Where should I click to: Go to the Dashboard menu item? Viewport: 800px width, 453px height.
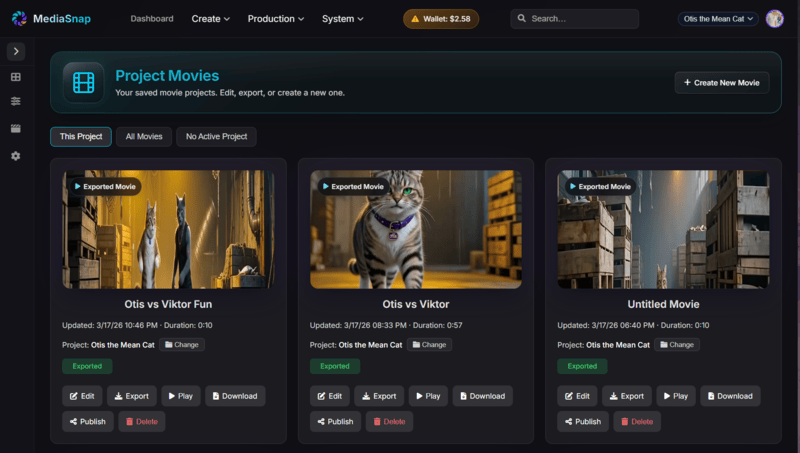152,19
